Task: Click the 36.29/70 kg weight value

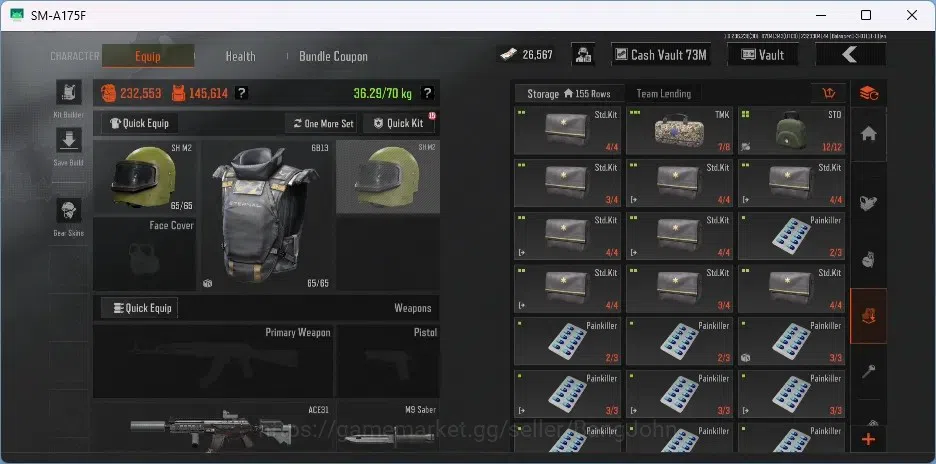Action: point(383,93)
